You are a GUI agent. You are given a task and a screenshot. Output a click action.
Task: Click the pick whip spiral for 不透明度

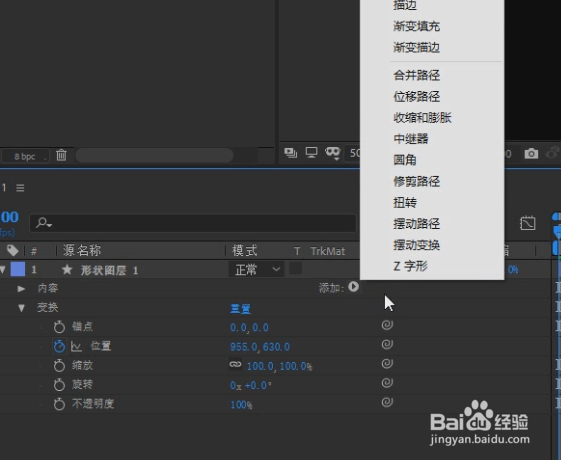pyautogui.click(x=387, y=402)
